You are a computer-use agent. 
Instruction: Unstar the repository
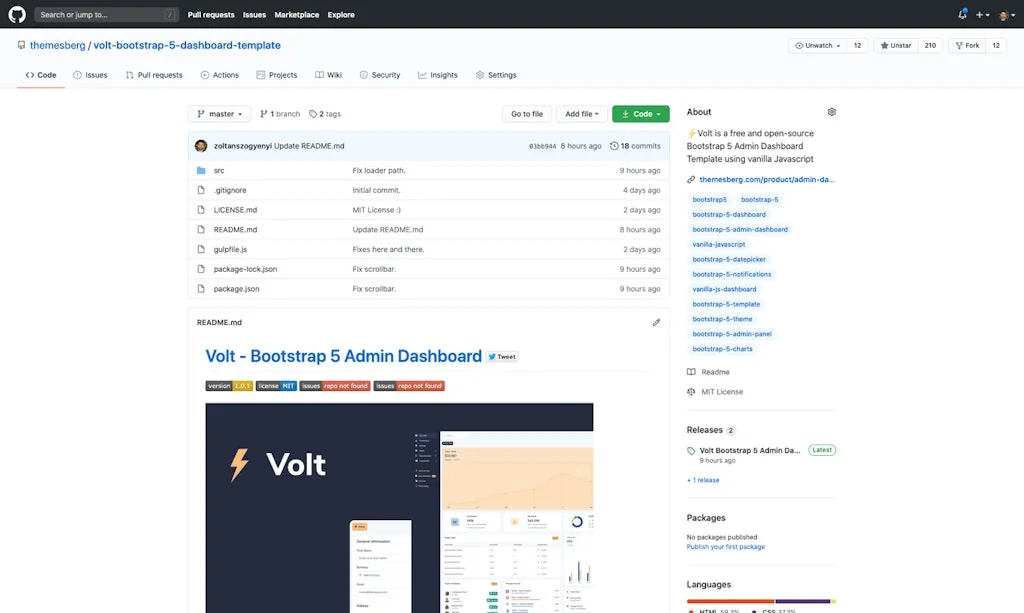(895, 45)
